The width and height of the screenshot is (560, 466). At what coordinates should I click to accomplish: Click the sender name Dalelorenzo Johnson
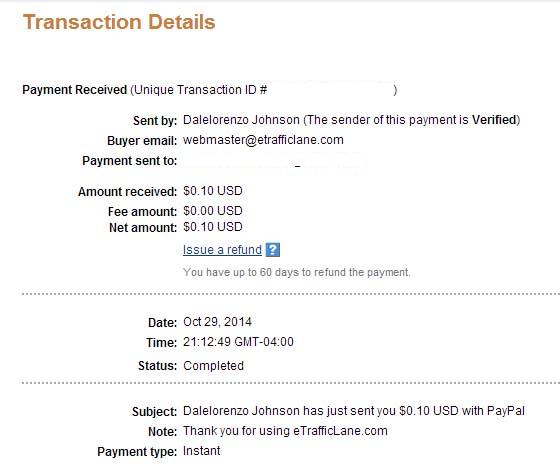pyautogui.click(x=241, y=120)
